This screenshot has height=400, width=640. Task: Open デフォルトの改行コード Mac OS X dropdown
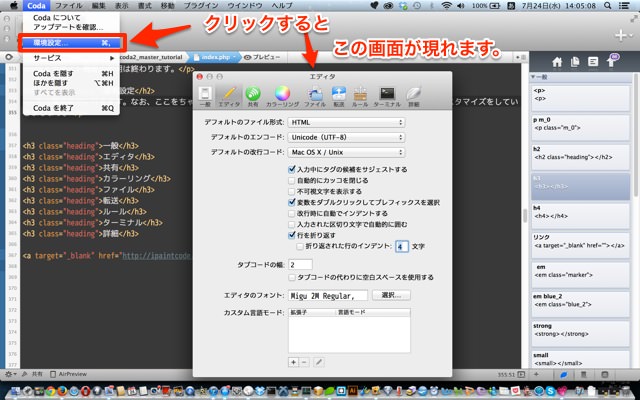point(346,152)
